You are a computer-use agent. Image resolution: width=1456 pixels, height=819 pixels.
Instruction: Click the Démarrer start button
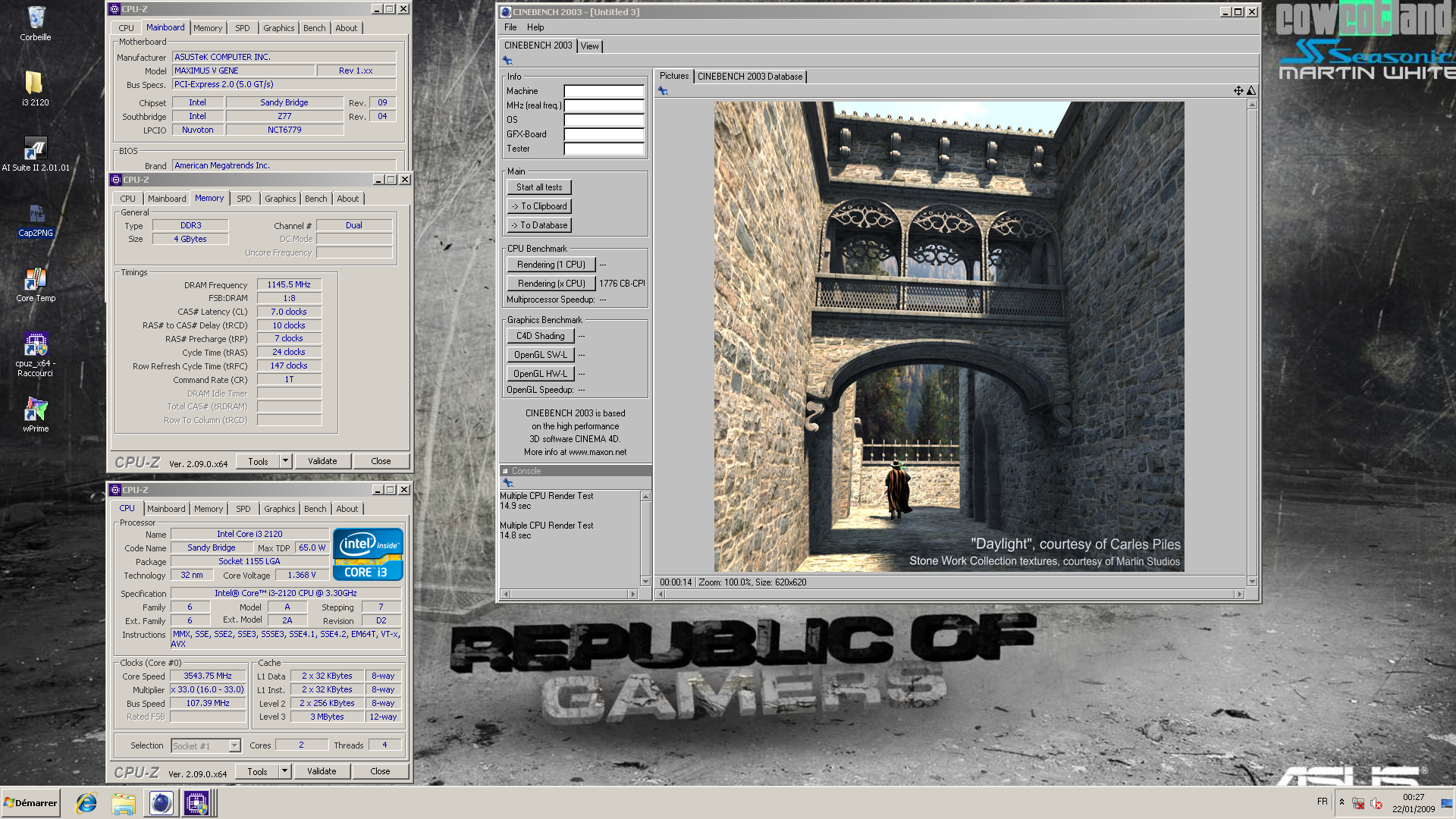tap(30, 803)
